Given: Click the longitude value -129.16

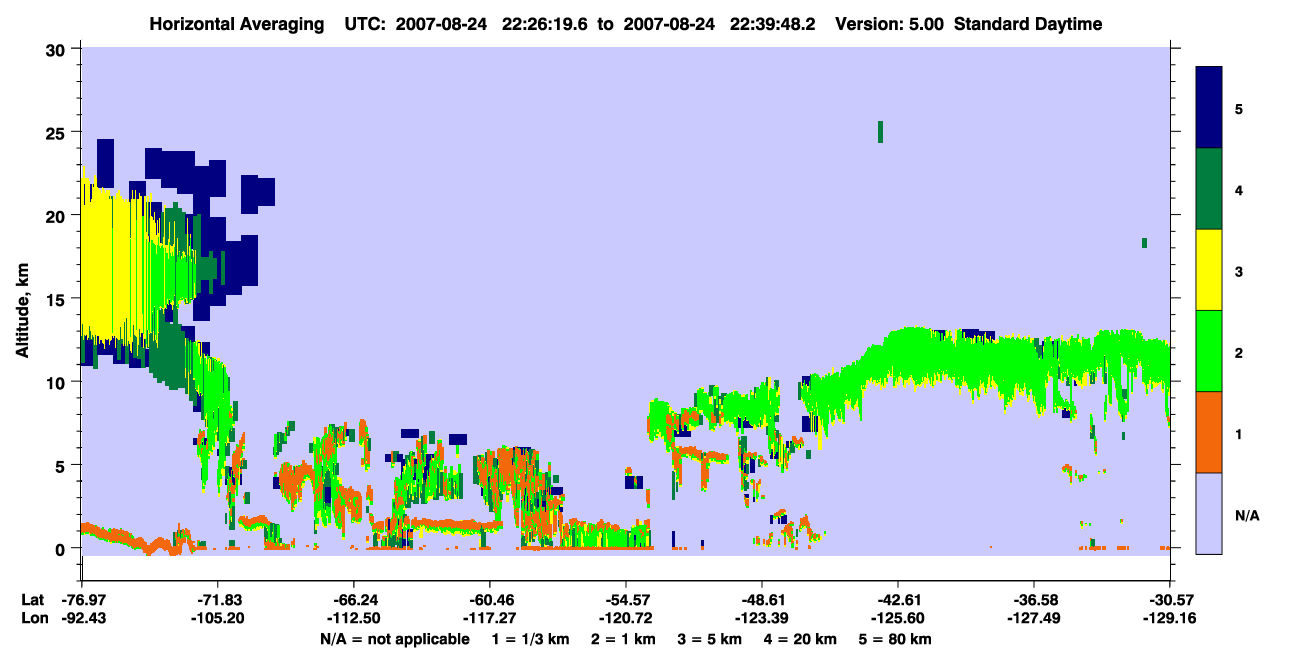Looking at the screenshot, I should 1169,618.
